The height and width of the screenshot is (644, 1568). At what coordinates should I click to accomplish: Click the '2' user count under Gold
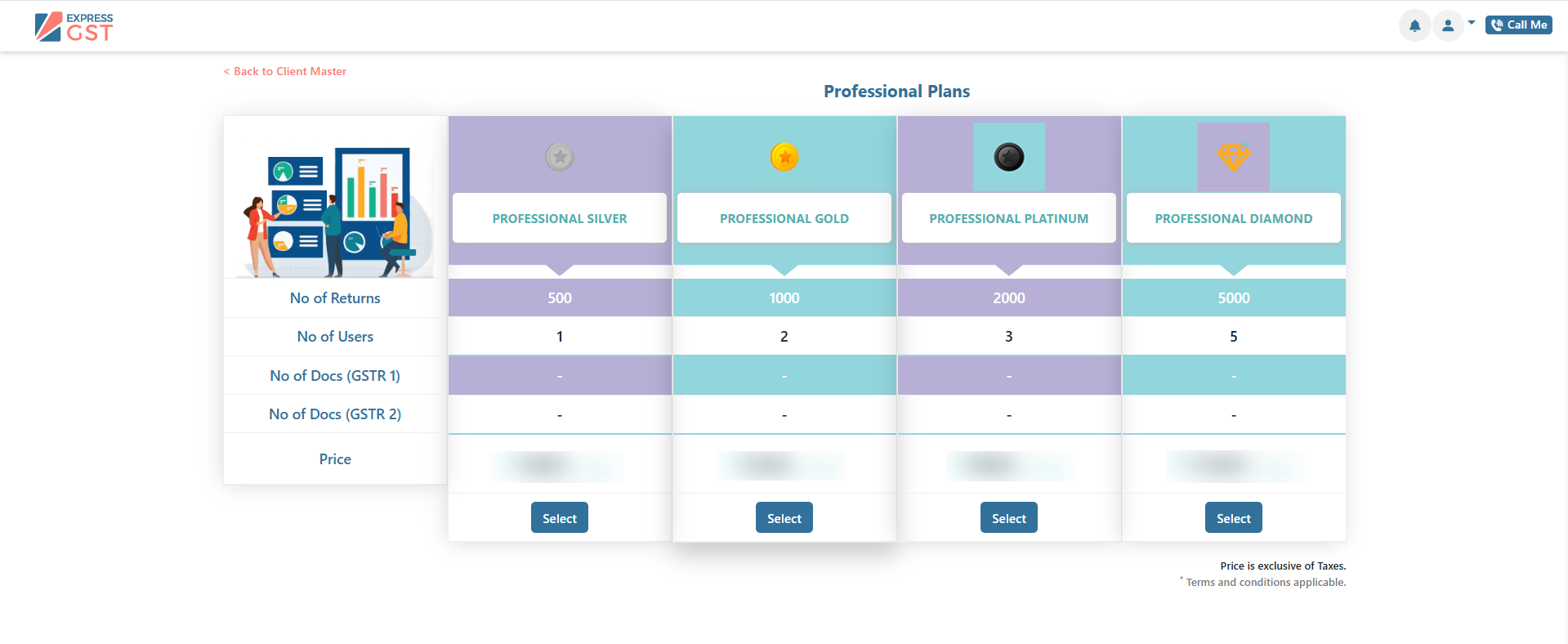[784, 337]
